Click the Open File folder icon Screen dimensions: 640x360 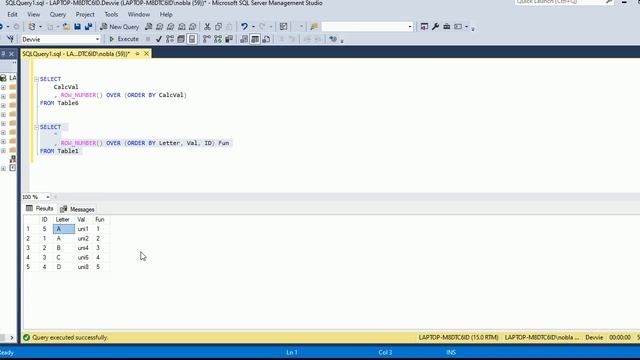pos(66,27)
